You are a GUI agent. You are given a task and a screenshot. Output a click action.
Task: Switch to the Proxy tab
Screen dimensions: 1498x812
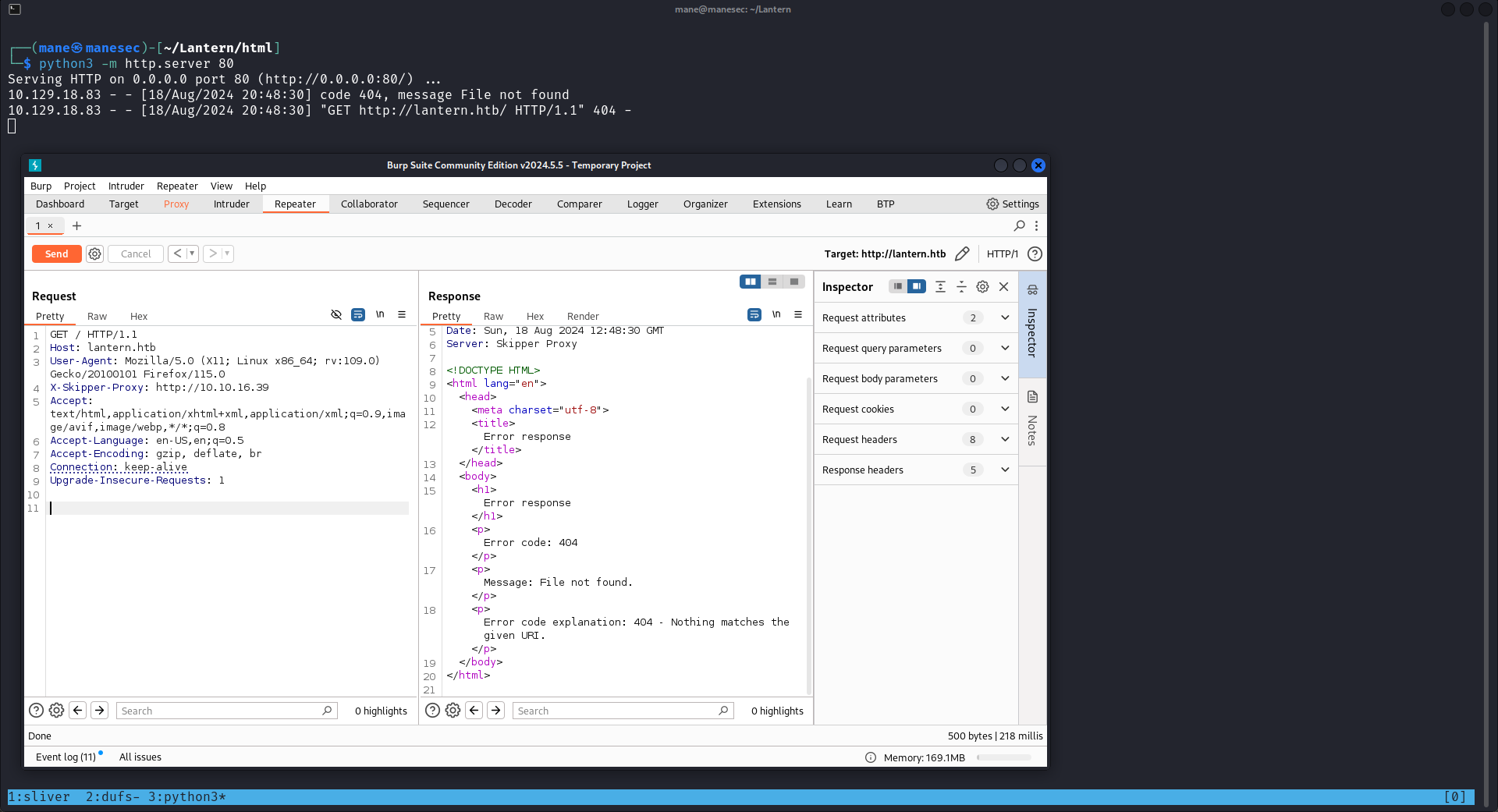click(x=176, y=204)
